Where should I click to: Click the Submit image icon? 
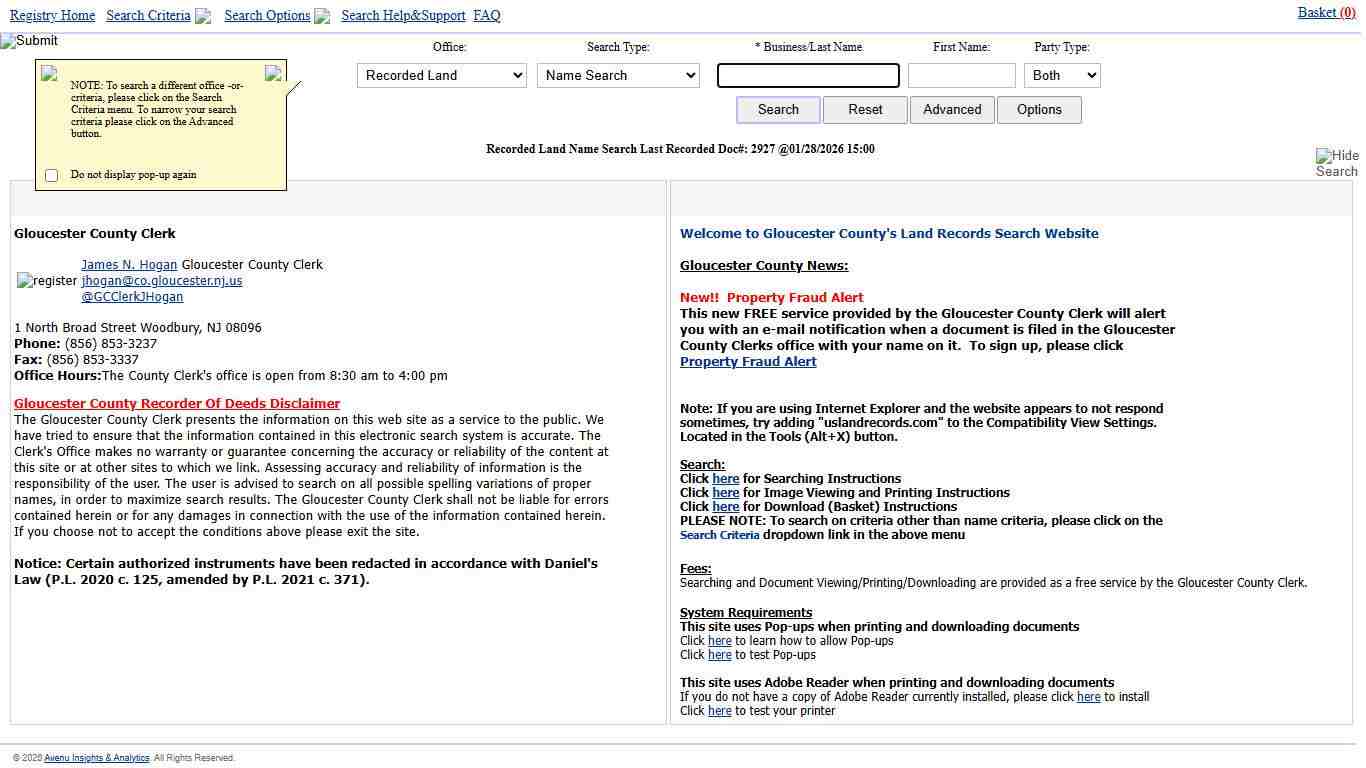[29, 41]
